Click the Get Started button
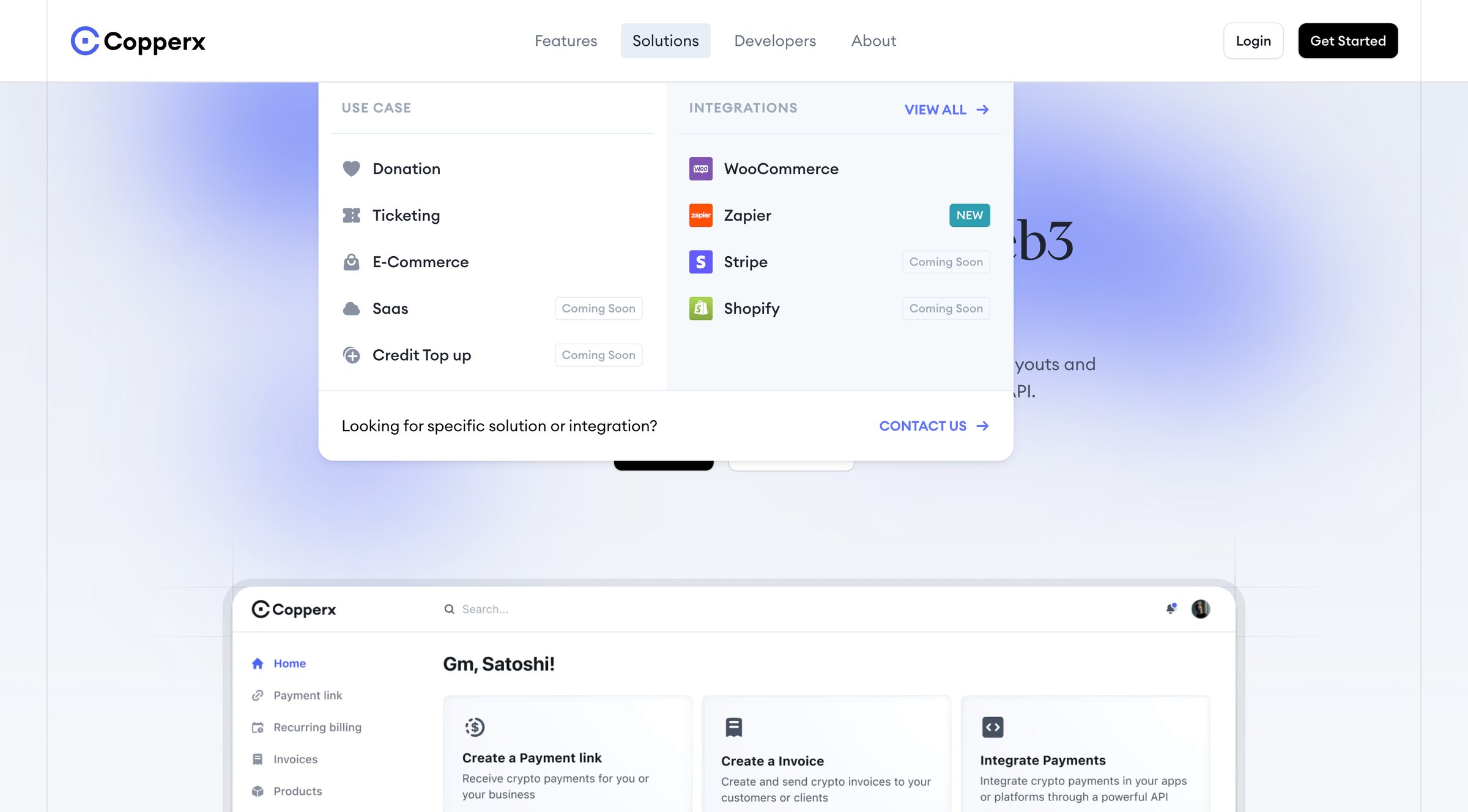This screenshot has height=812, width=1468. pos(1348,41)
